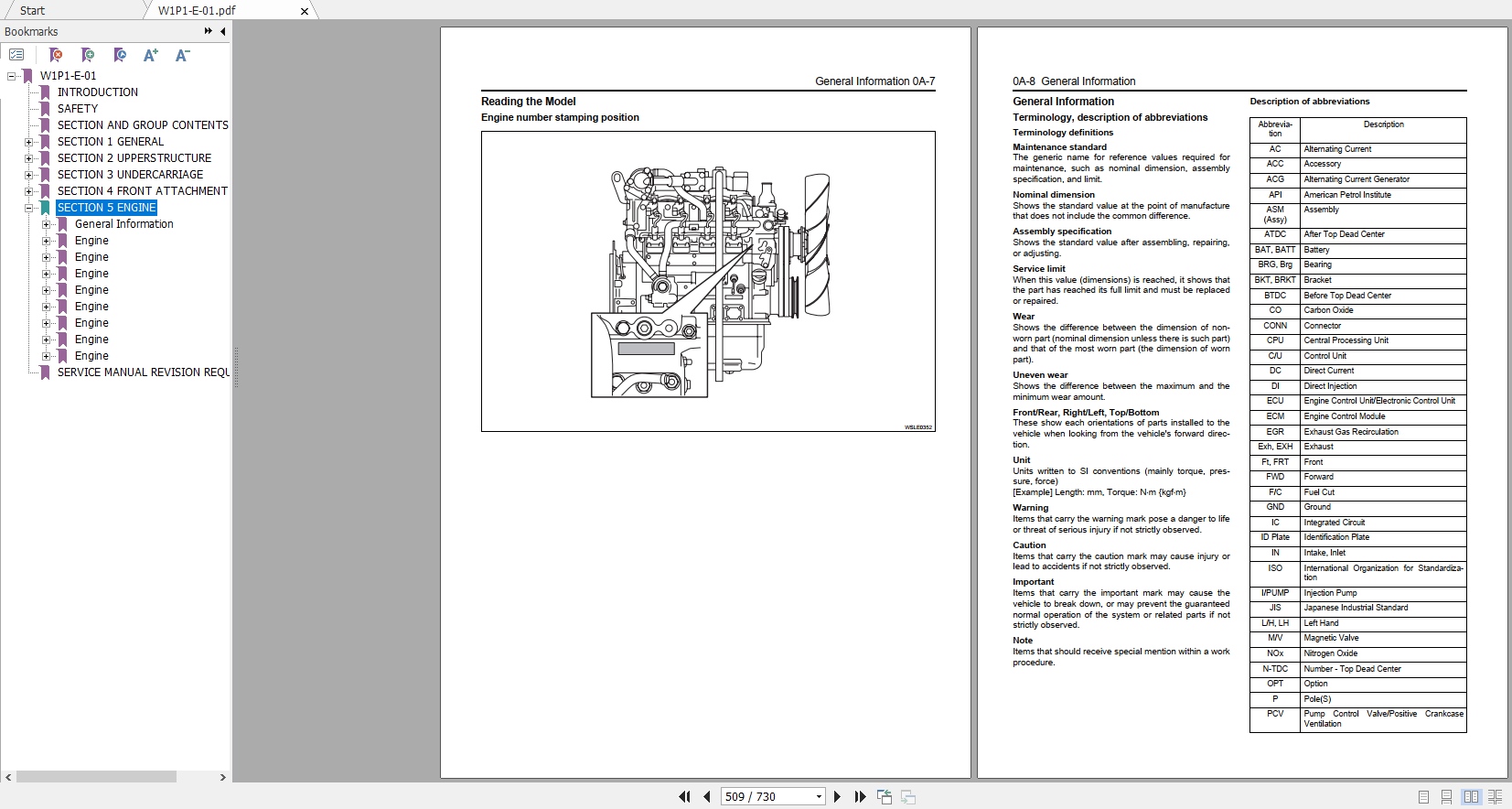The image size is (1512, 809).
Task: Select the W1P1-E-01.pdf tab
Action: click(x=197, y=10)
